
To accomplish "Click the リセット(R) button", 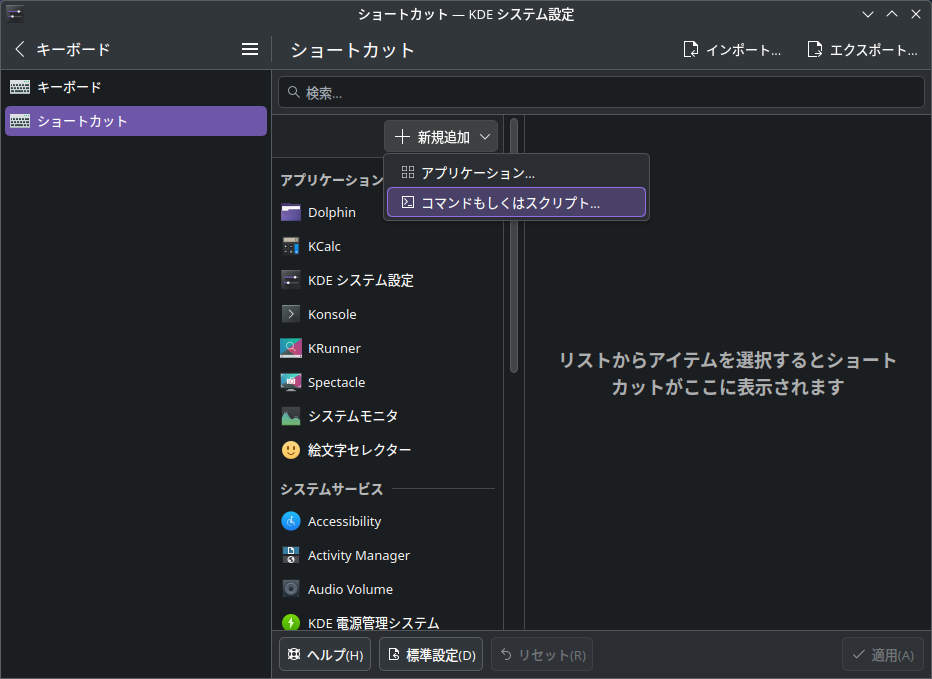I will 542,655.
